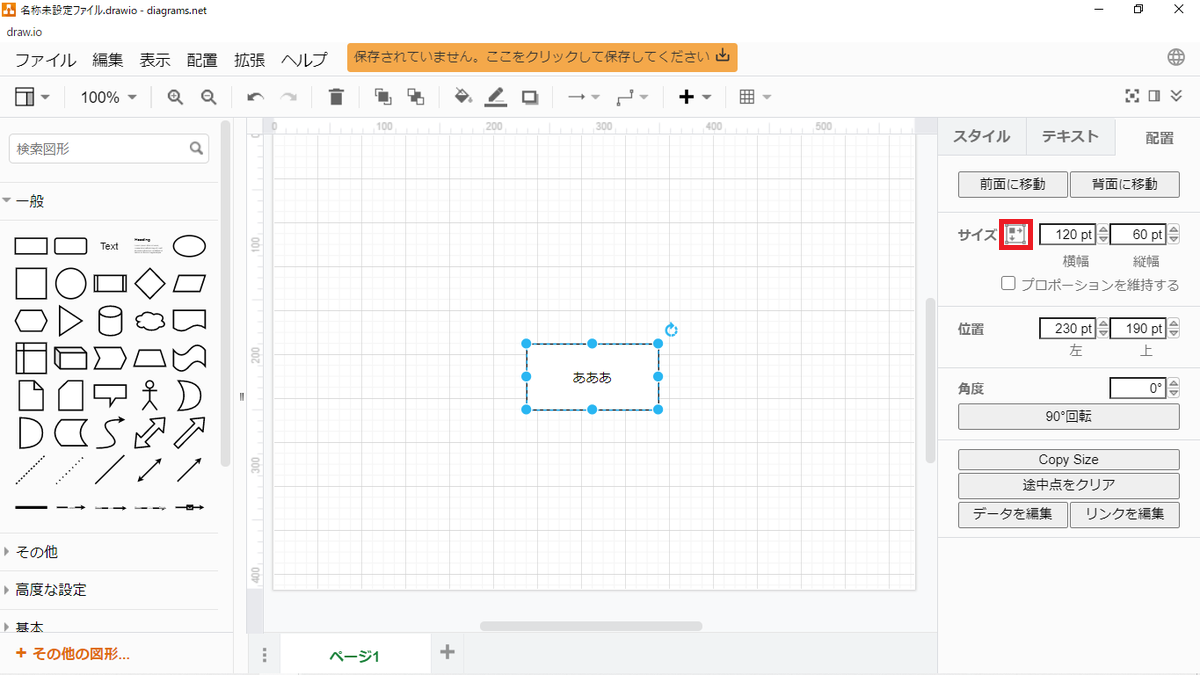1200x675 pixels.
Task: Click the undo arrow icon
Action: point(255,97)
